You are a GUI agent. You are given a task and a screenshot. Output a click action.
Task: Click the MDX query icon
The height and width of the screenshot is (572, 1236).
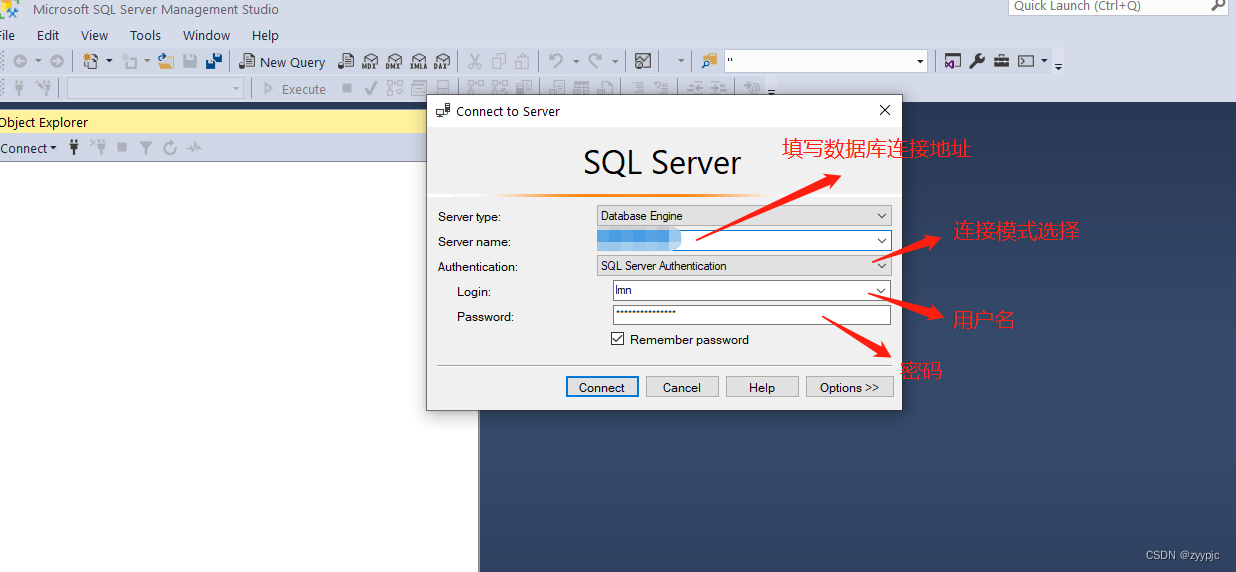(x=370, y=61)
